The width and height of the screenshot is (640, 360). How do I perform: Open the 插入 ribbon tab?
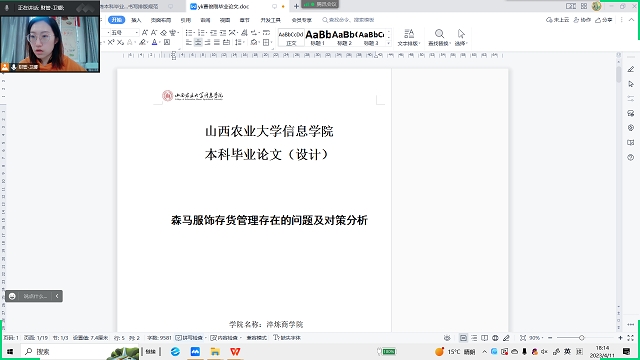(x=136, y=20)
